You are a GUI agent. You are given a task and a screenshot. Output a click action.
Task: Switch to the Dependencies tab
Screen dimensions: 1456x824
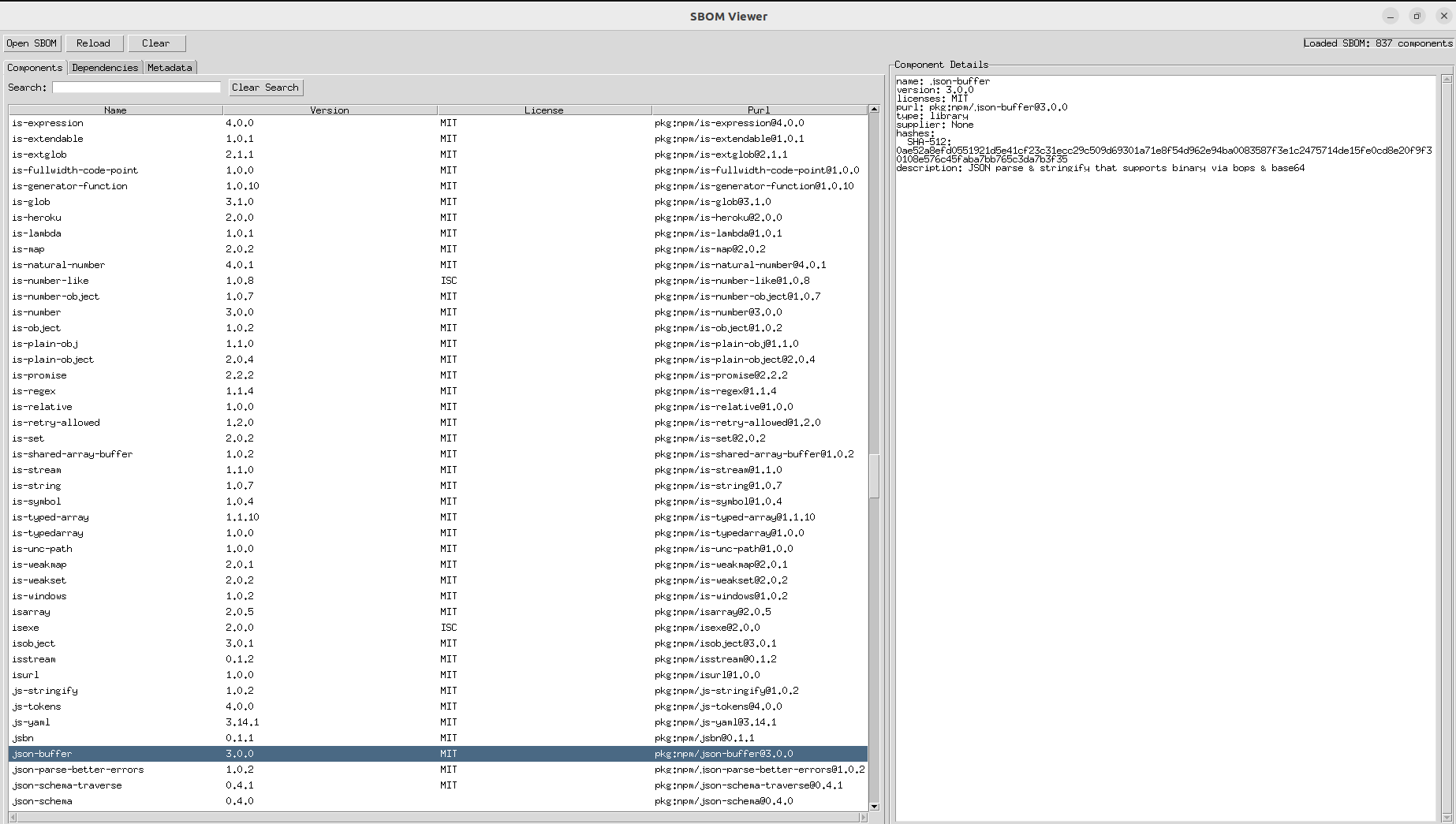click(x=105, y=68)
